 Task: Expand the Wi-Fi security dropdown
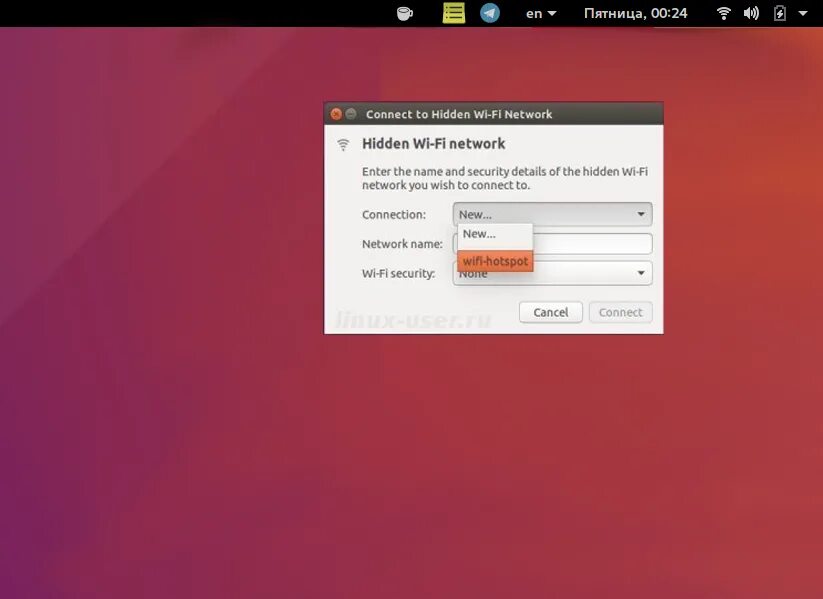[x=552, y=273]
